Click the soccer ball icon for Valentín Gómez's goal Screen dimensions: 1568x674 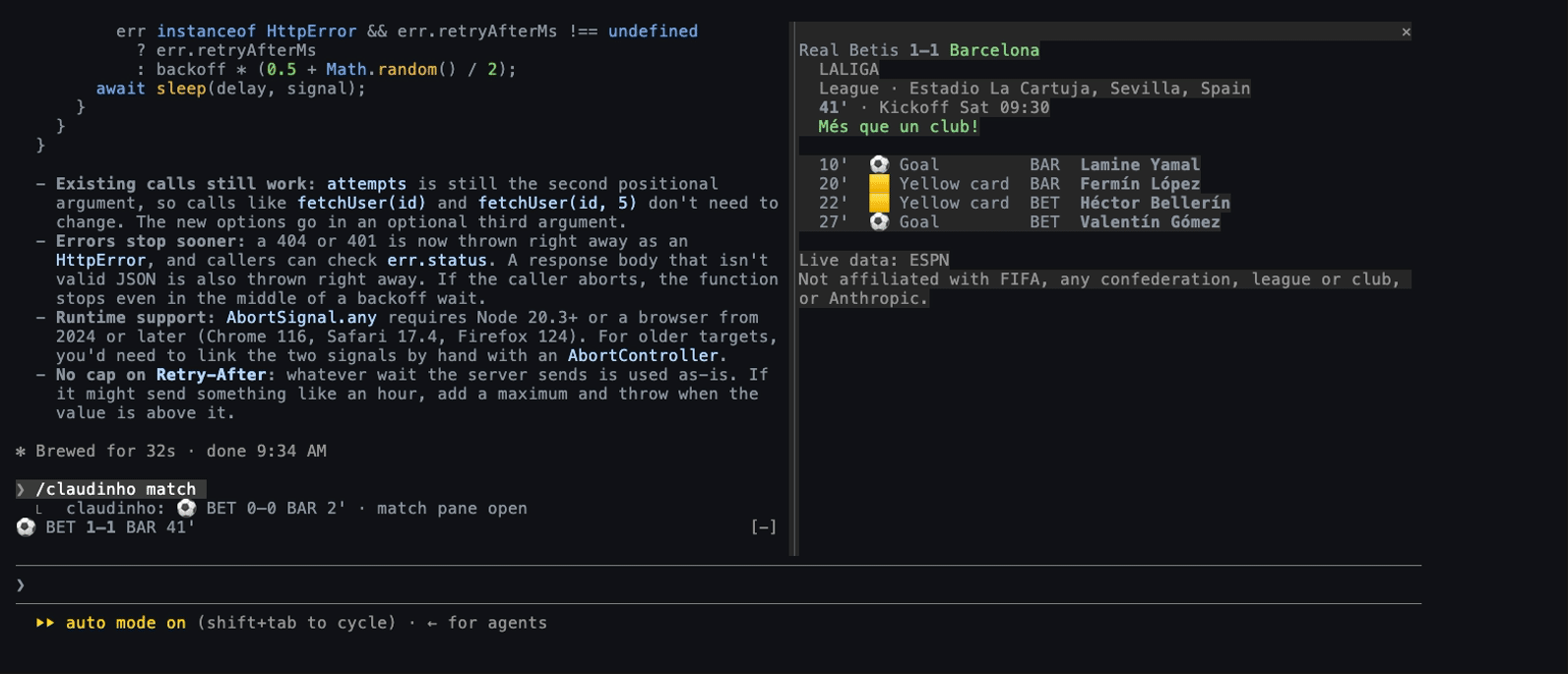click(879, 222)
